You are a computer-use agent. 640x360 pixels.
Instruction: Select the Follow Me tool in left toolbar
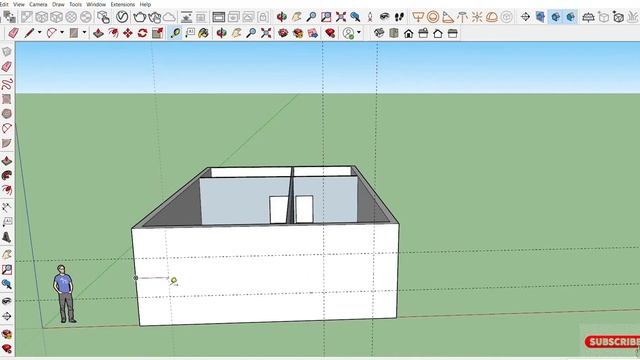pos(7,176)
